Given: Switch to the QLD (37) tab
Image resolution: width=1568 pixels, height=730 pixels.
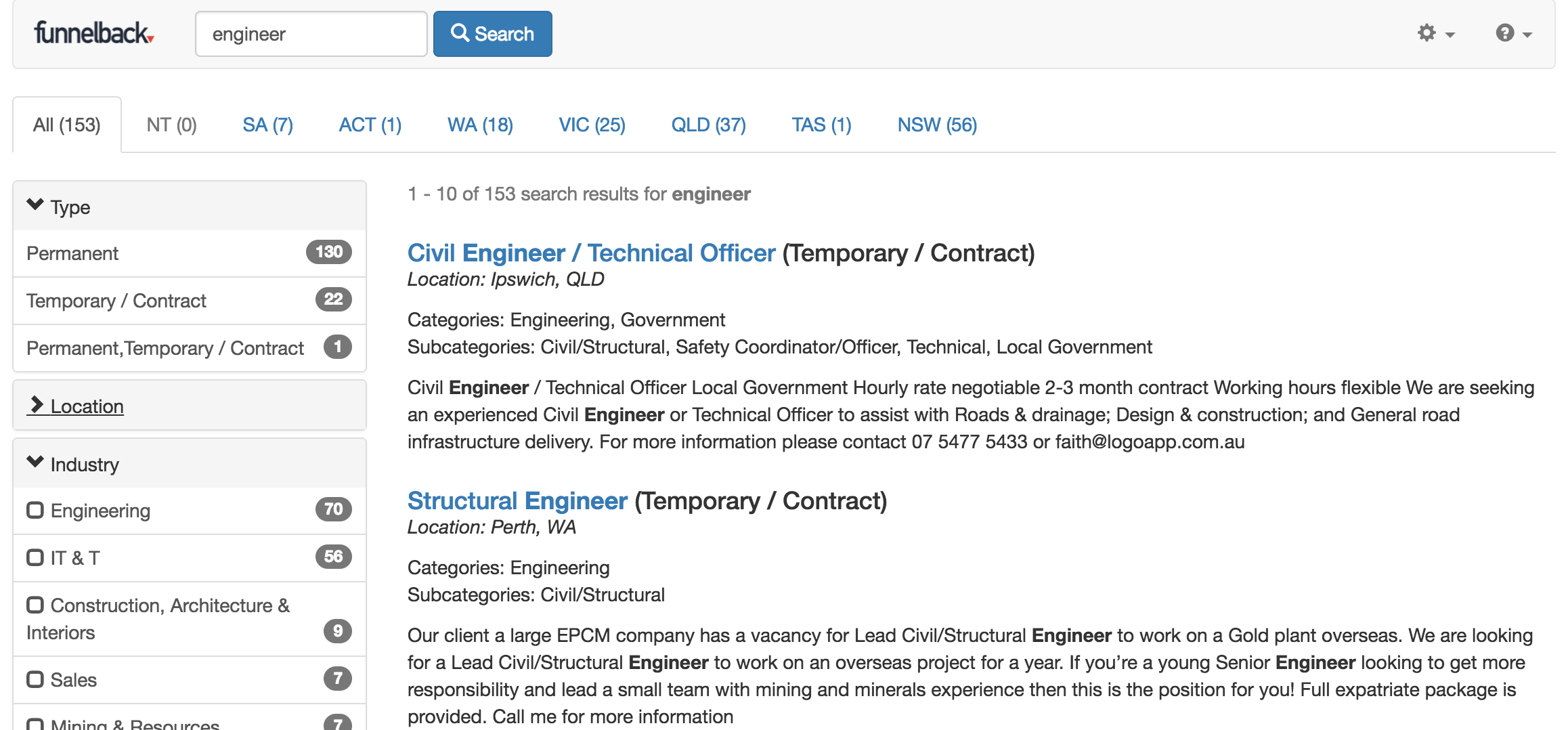Looking at the screenshot, I should click(x=708, y=125).
